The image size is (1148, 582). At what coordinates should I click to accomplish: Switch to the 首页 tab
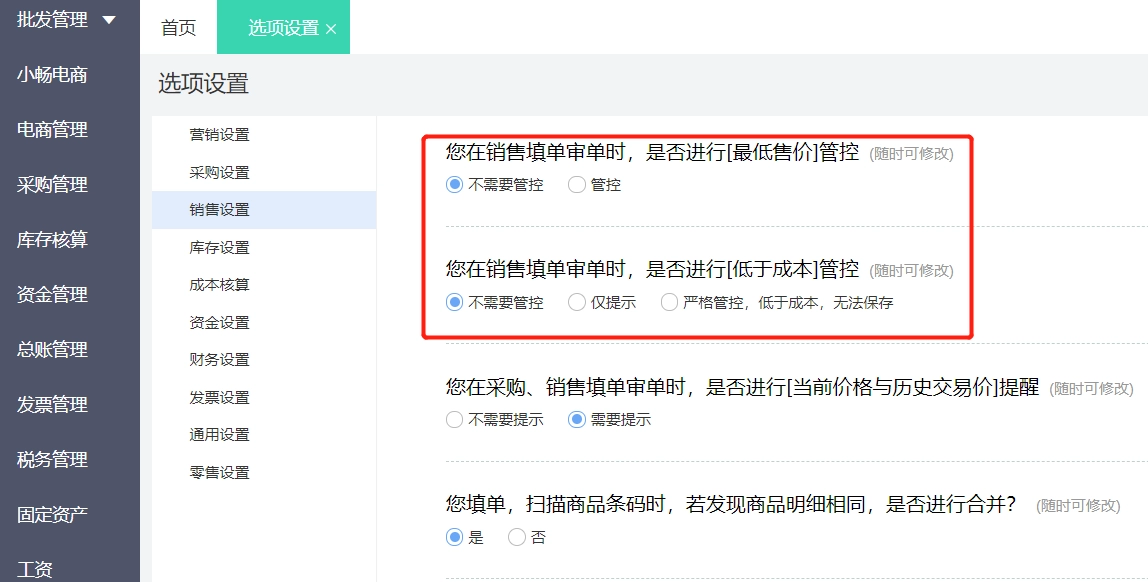click(179, 28)
